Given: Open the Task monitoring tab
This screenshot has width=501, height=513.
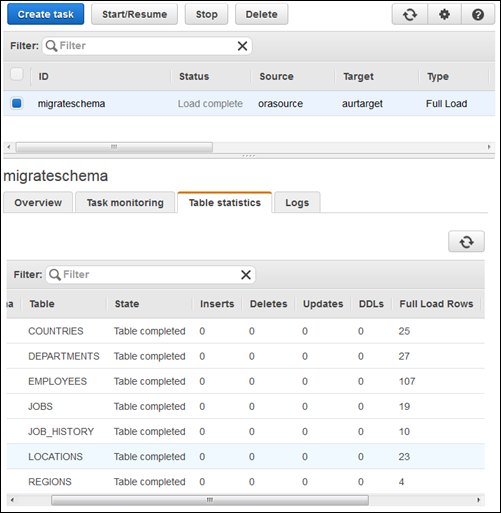Looking at the screenshot, I should tap(125, 202).
